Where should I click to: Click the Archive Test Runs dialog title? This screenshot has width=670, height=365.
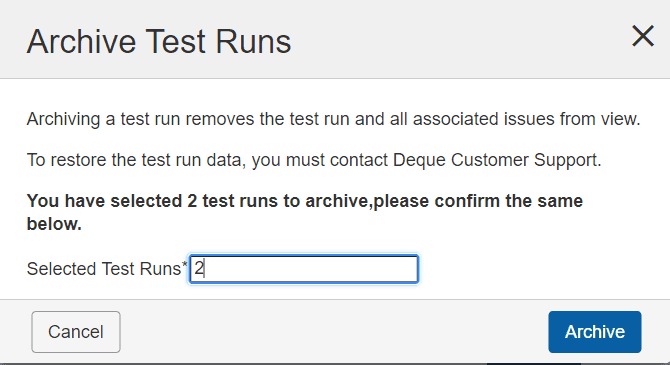click(159, 41)
